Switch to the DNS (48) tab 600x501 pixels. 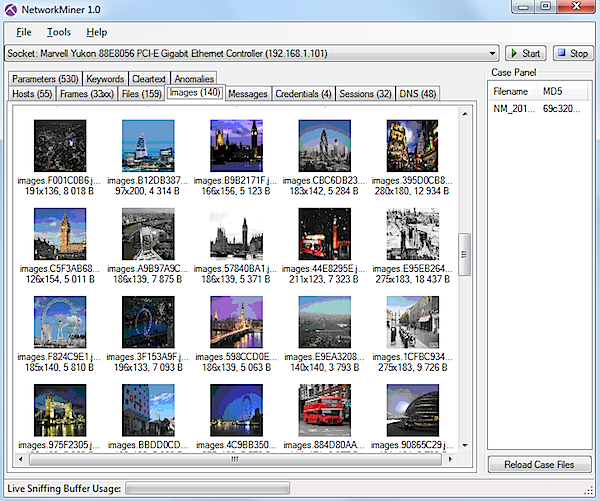click(x=418, y=94)
